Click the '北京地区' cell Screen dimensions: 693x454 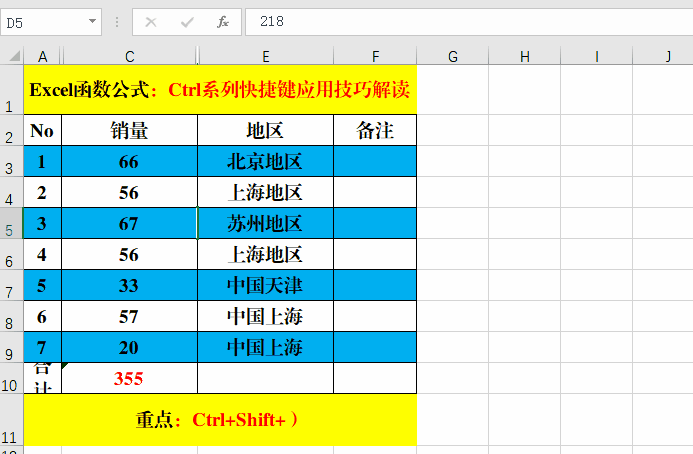pos(266,161)
